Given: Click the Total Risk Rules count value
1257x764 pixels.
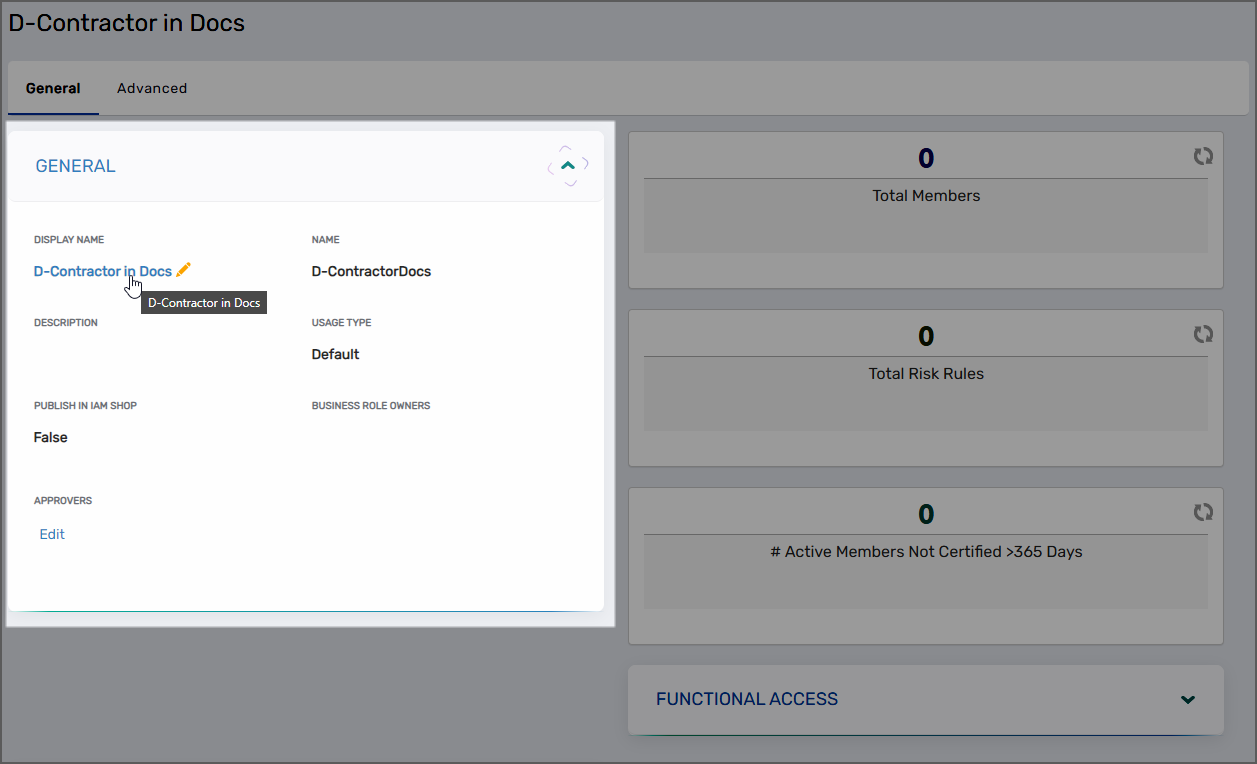Looking at the screenshot, I should click(x=926, y=336).
